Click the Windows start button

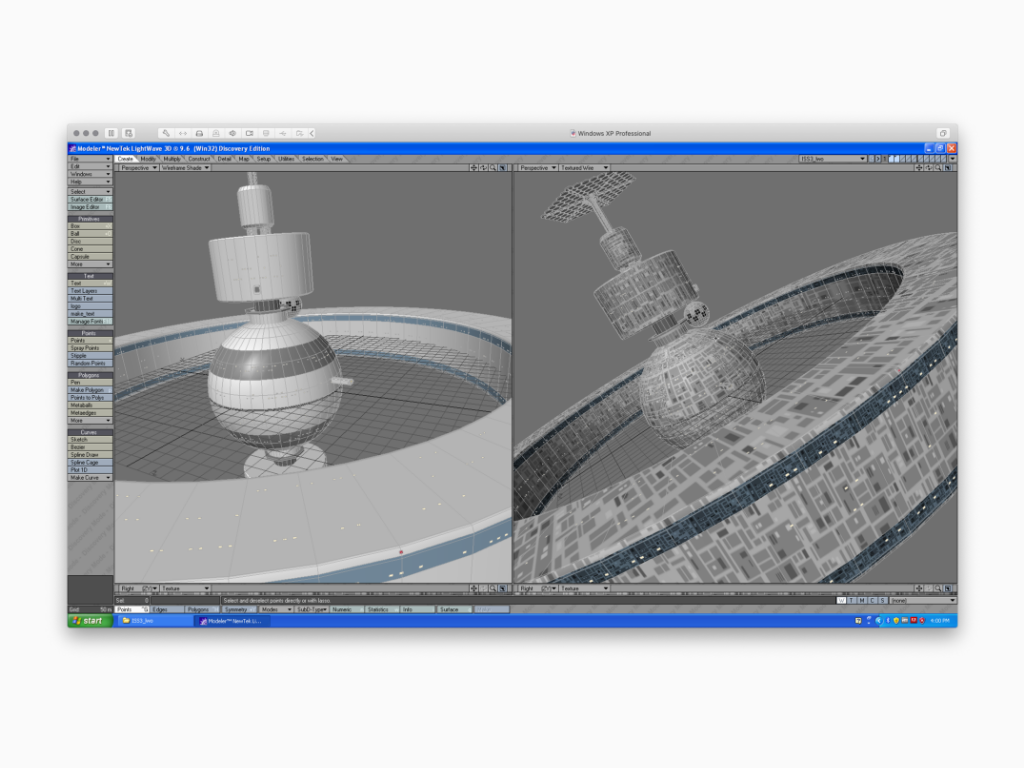pyautogui.click(x=90, y=620)
